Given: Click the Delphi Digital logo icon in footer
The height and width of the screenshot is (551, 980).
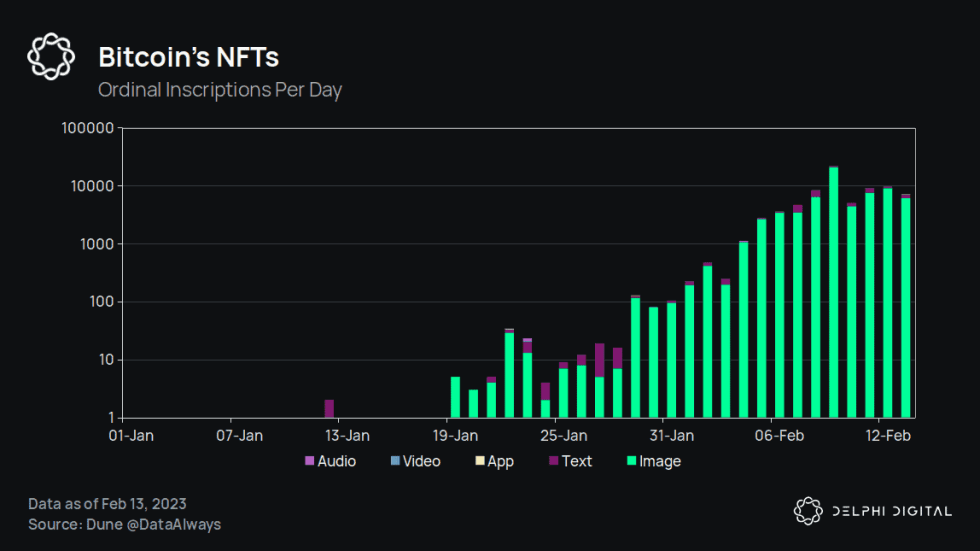Looking at the screenshot, I should coord(808,511).
